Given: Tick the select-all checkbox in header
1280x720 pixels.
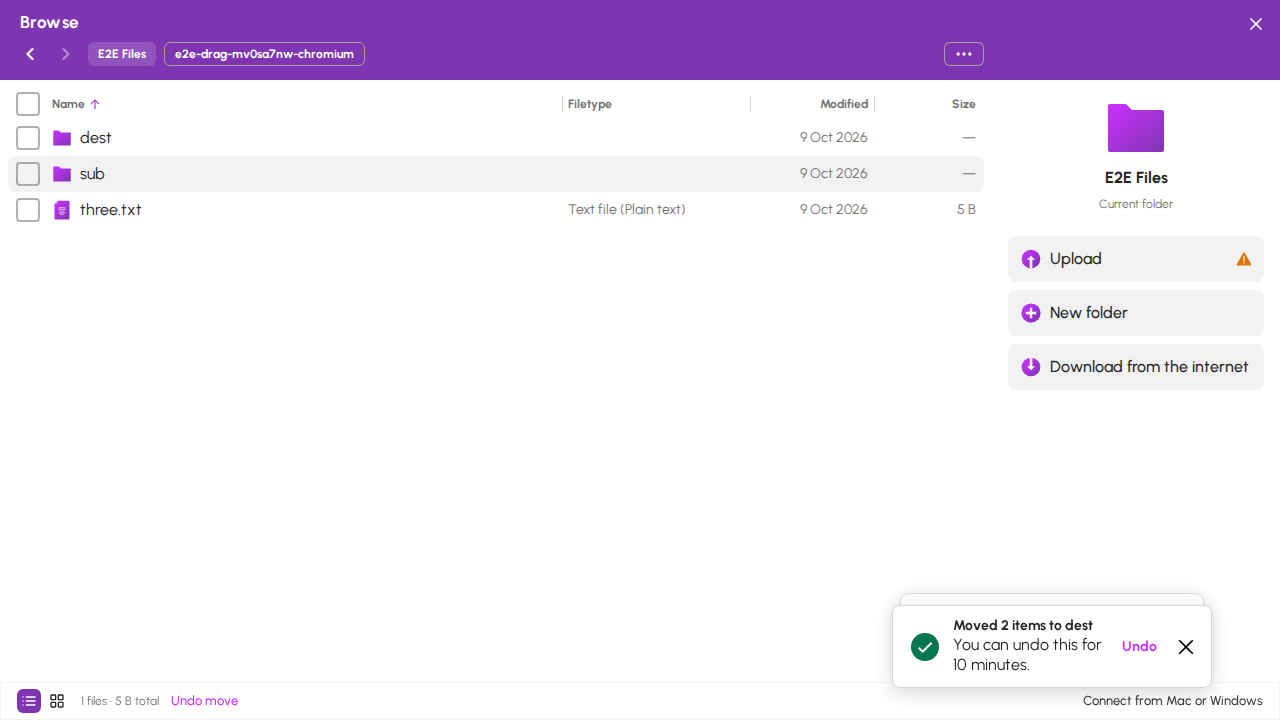Looking at the screenshot, I should point(28,104).
